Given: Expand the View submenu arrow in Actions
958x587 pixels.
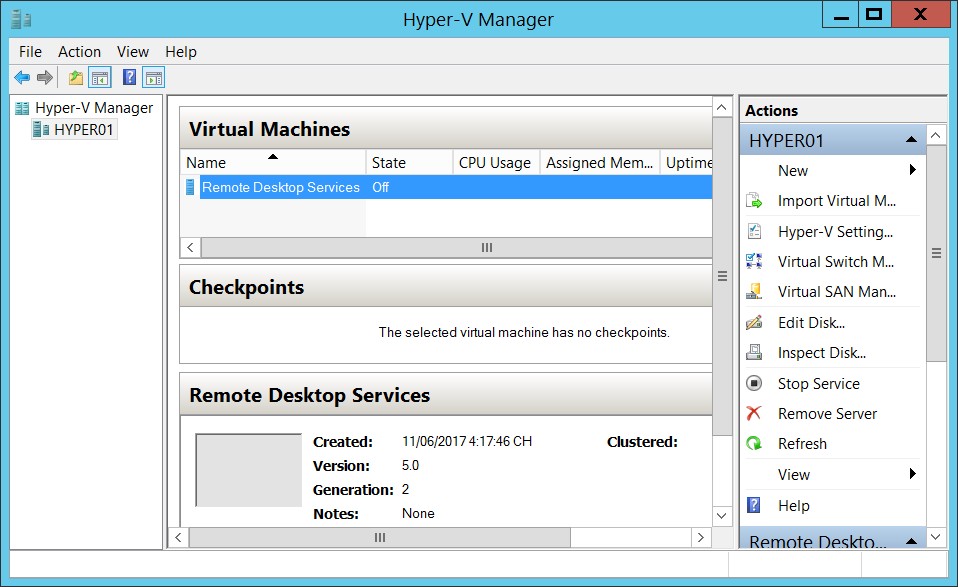Looking at the screenshot, I should point(913,474).
